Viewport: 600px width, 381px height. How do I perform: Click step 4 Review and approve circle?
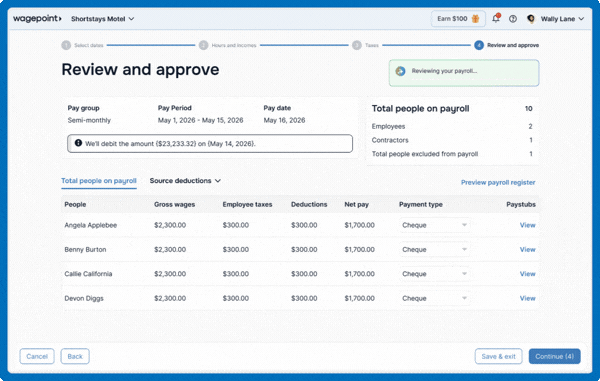479,45
